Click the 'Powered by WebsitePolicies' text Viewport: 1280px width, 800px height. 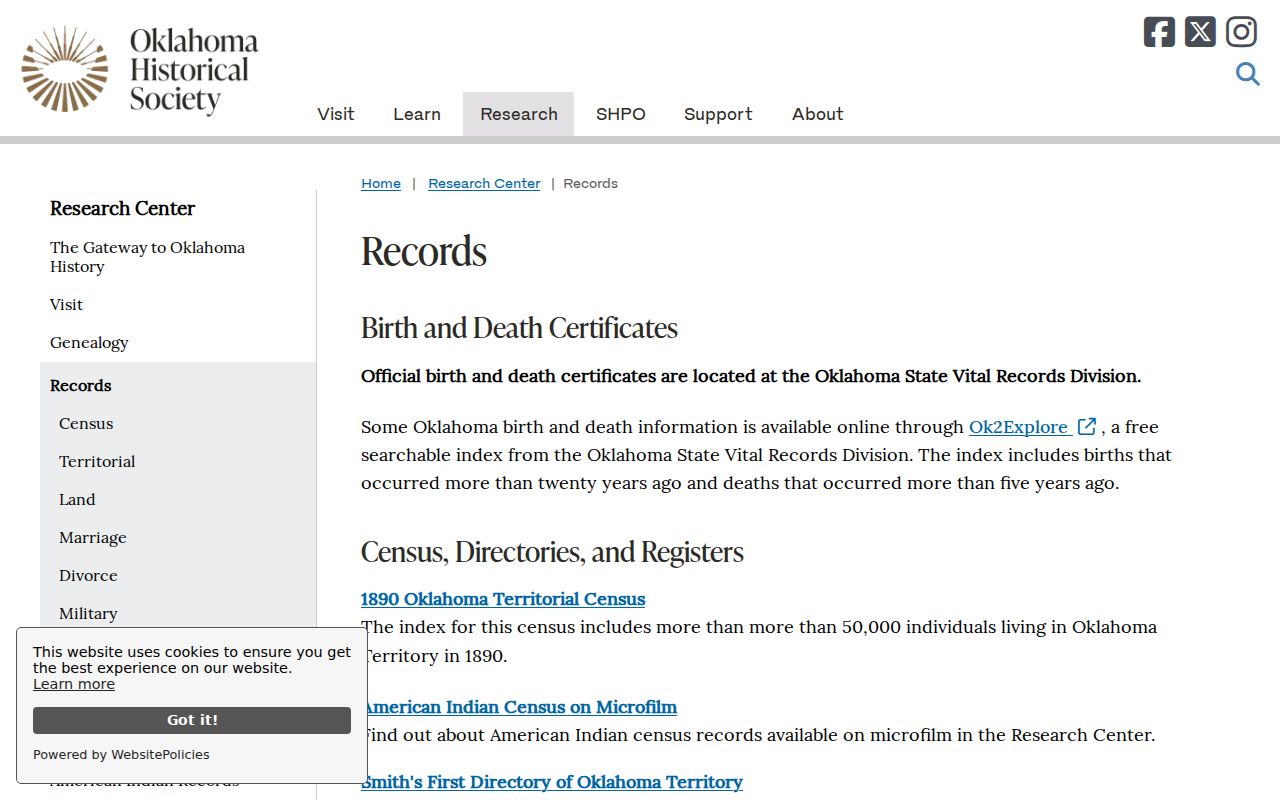(121, 755)
